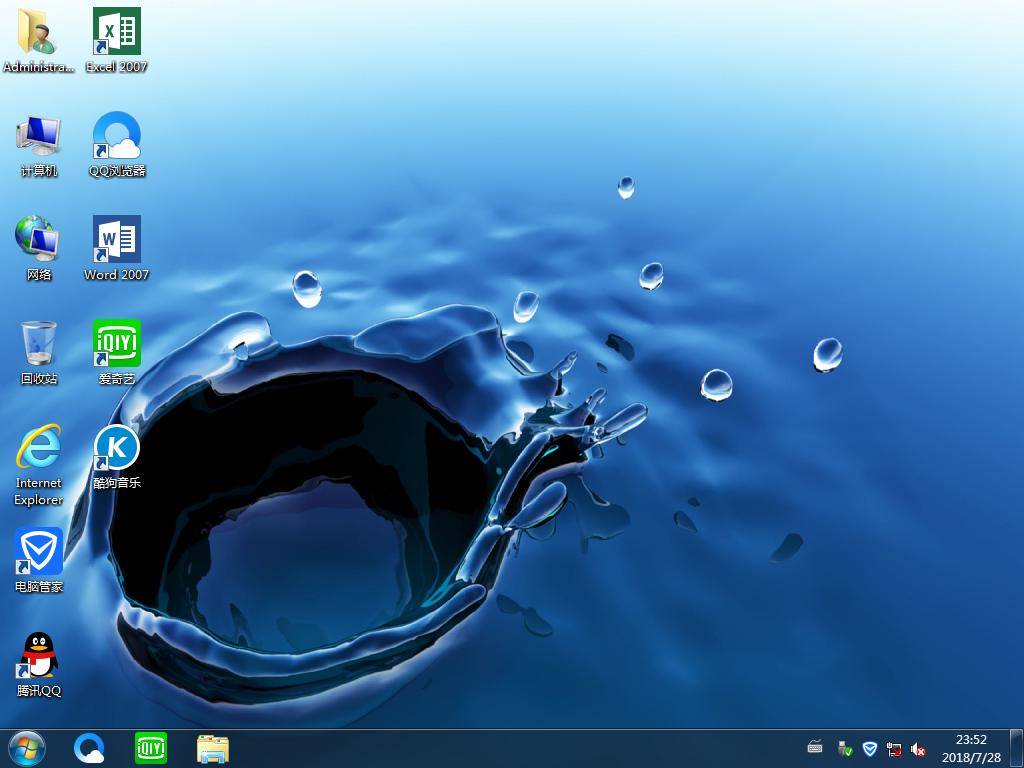
Task: Click the safely remove hardware tray icon
Action: tap(845, 749)
